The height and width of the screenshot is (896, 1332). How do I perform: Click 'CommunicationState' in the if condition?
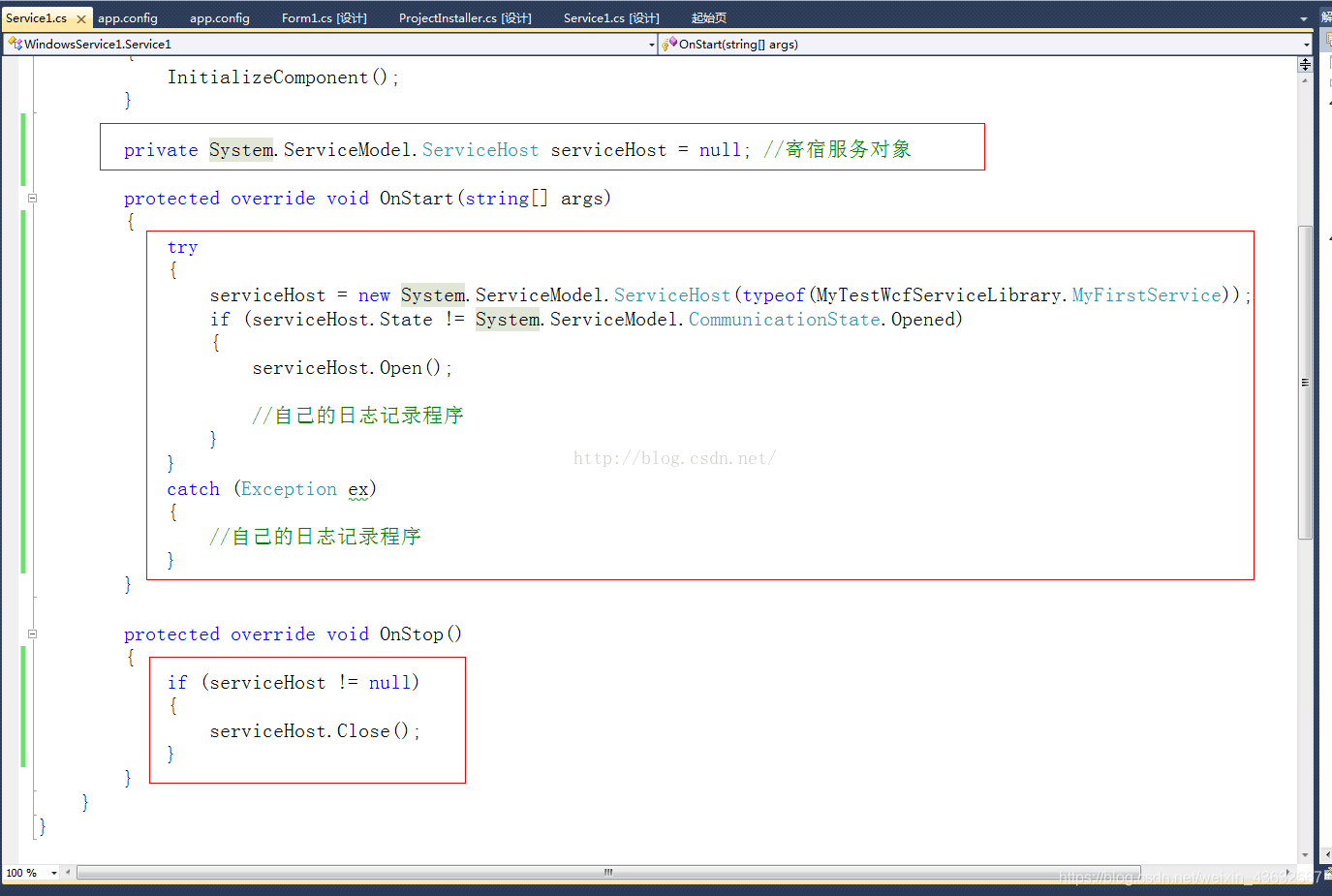(x=785, y=320)
